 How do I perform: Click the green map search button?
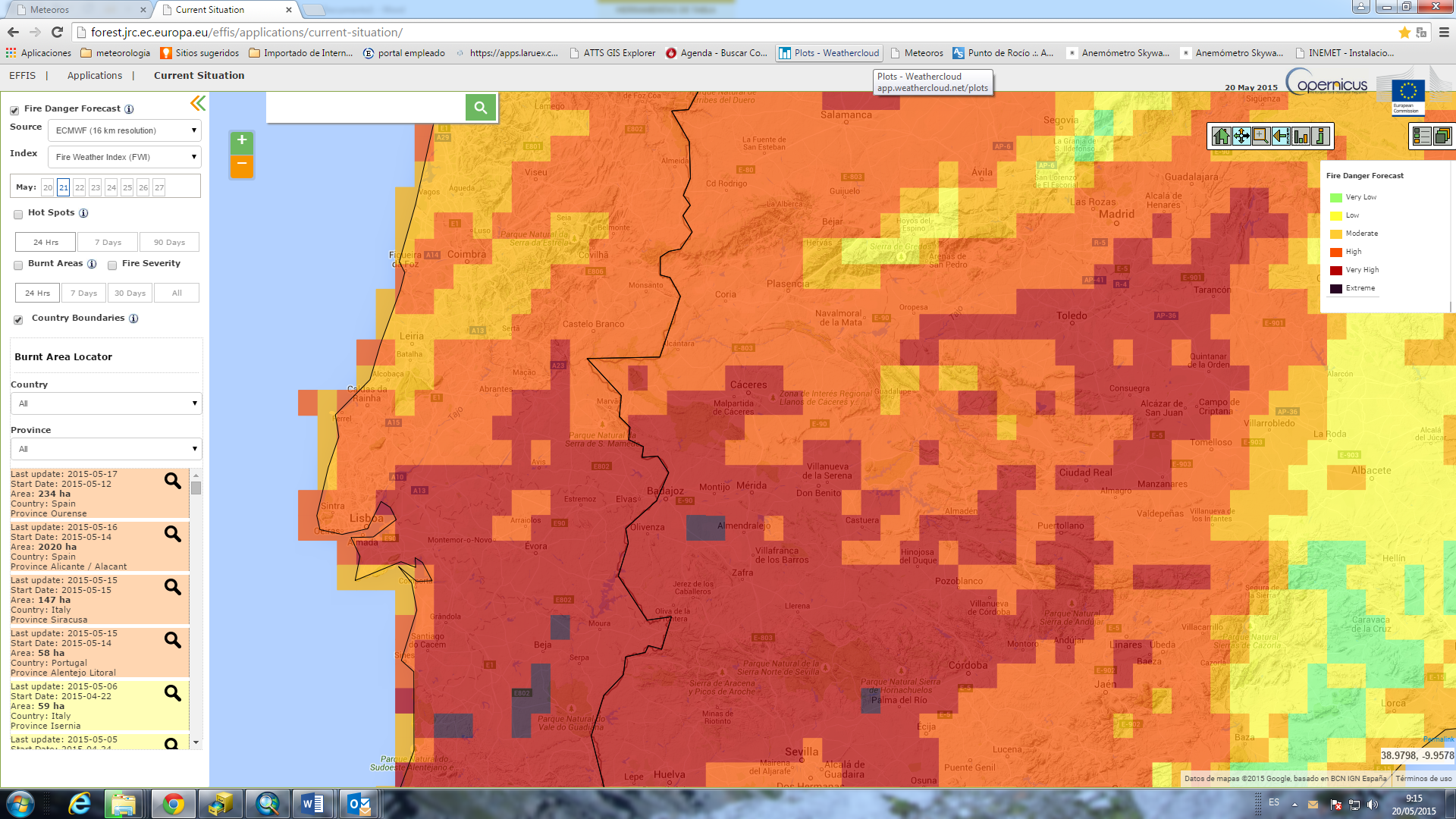coord(481,108)
